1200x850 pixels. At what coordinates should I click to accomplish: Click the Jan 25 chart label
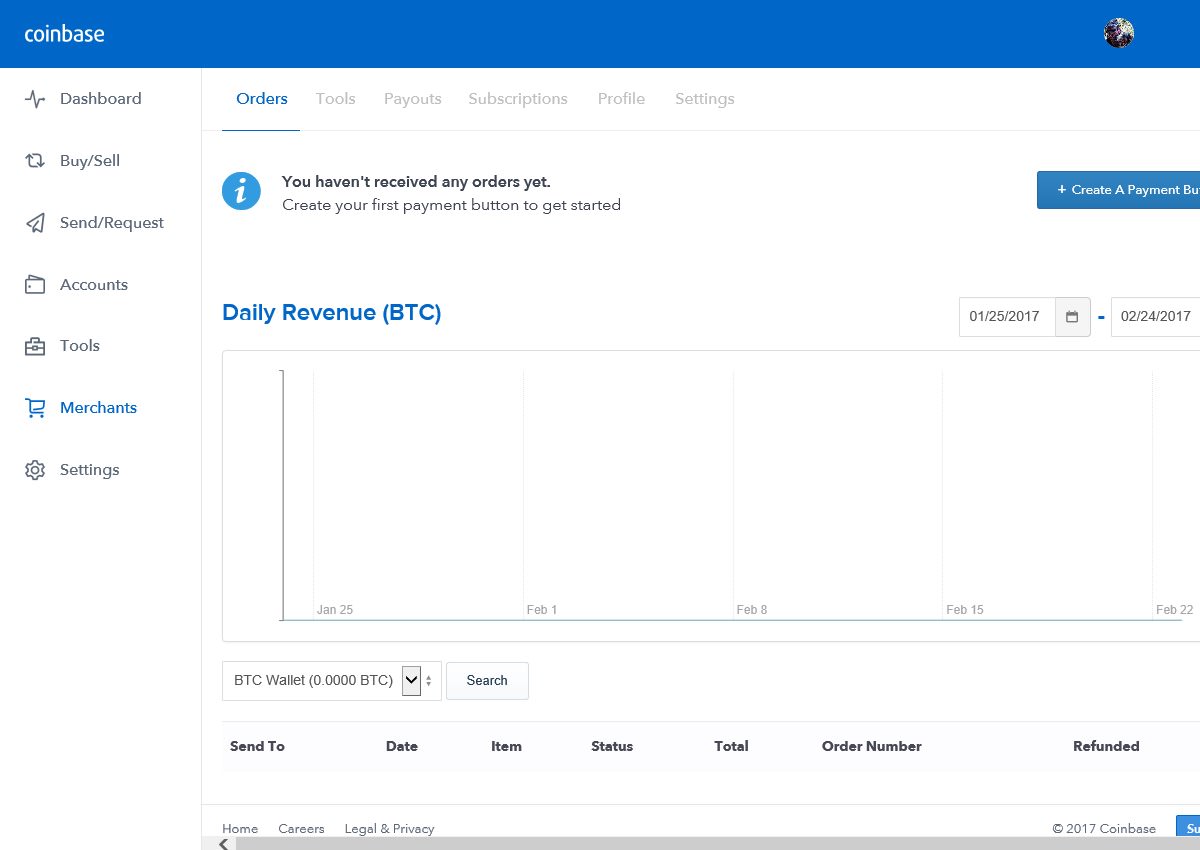(335, 610)
